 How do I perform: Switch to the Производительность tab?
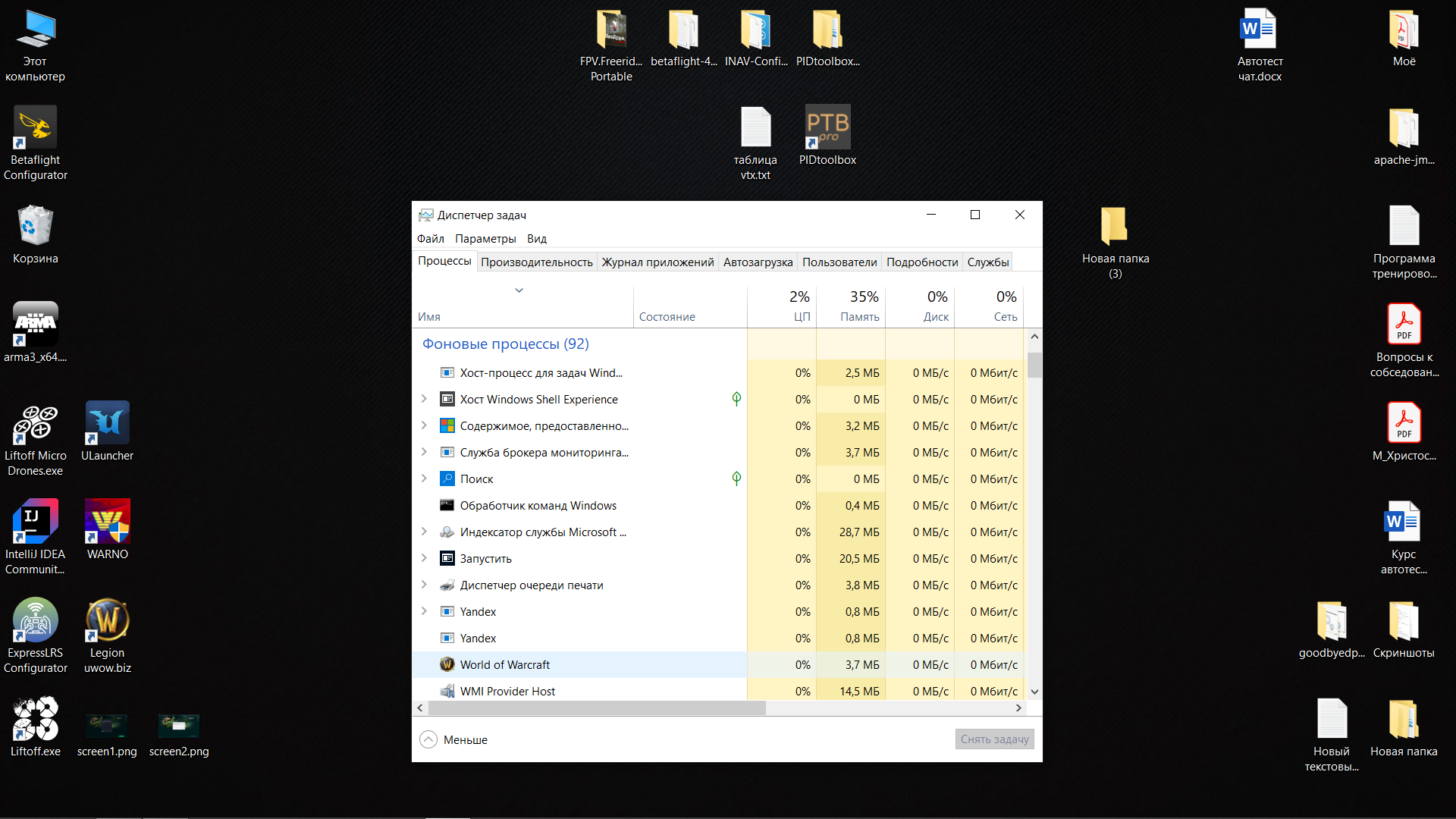tap(536, 262)
